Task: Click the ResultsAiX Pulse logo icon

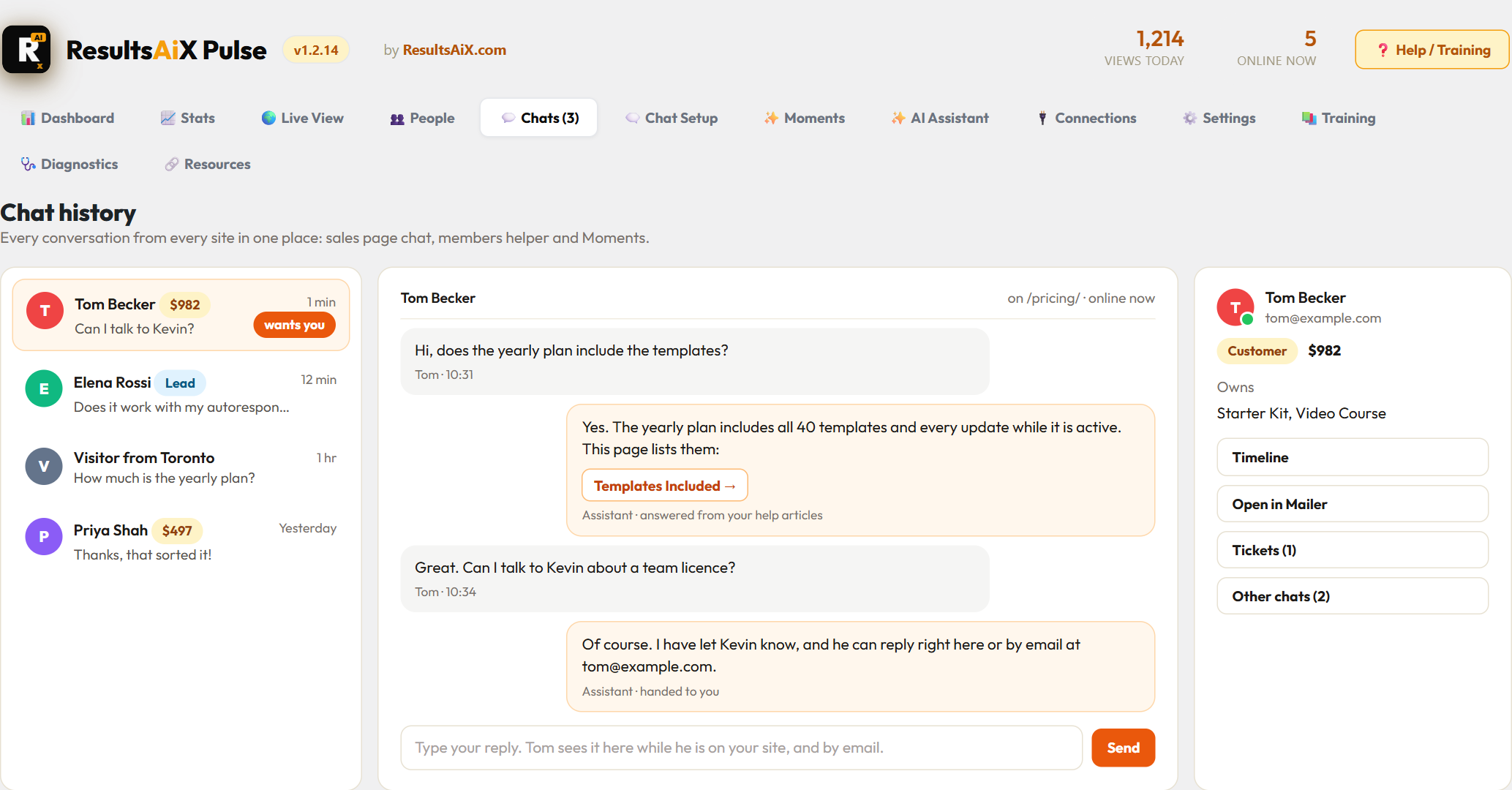Action: (x=26, y=49)
